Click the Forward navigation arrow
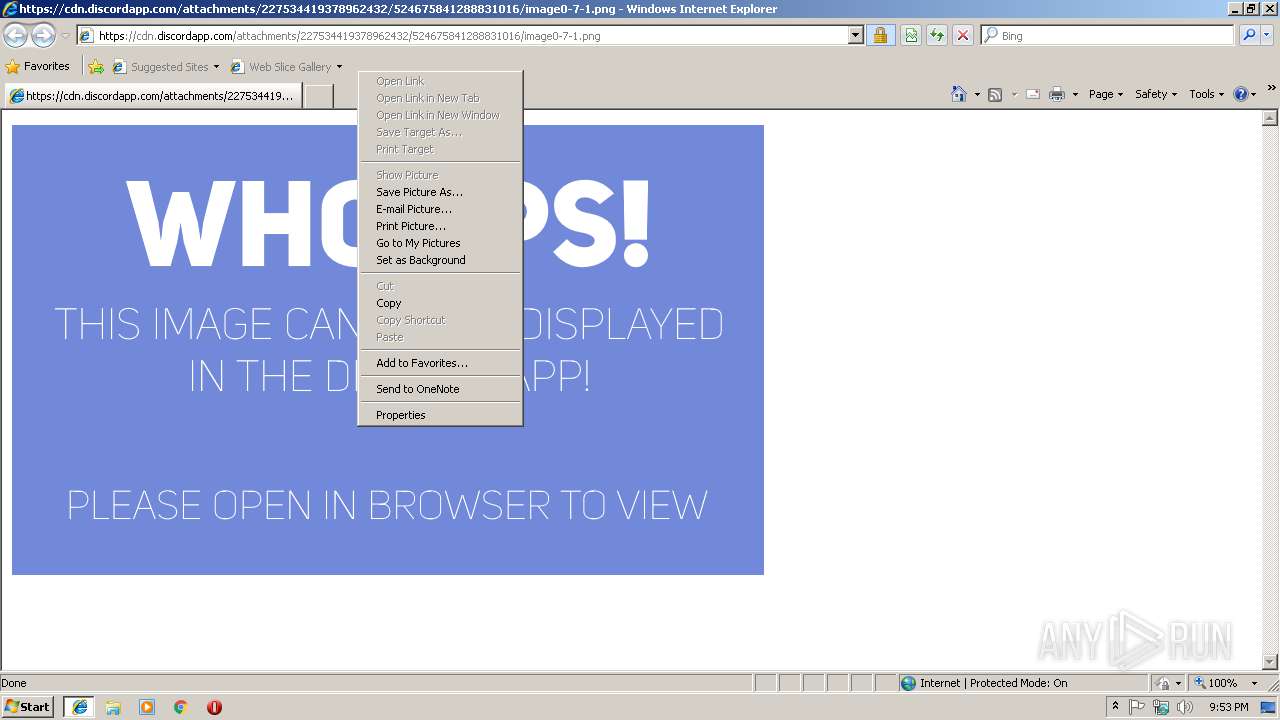 click(x=43, y=35)
